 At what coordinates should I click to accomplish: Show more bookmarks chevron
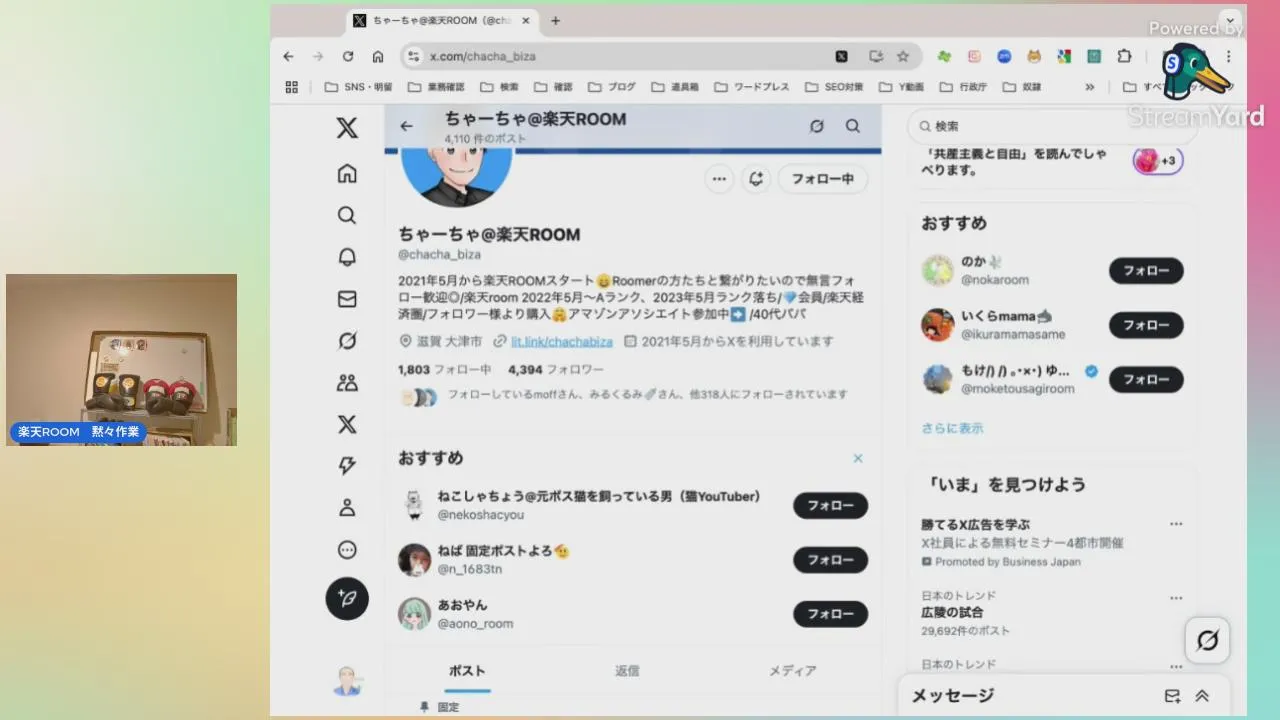pyautogui.click(x=1090, y=87)
